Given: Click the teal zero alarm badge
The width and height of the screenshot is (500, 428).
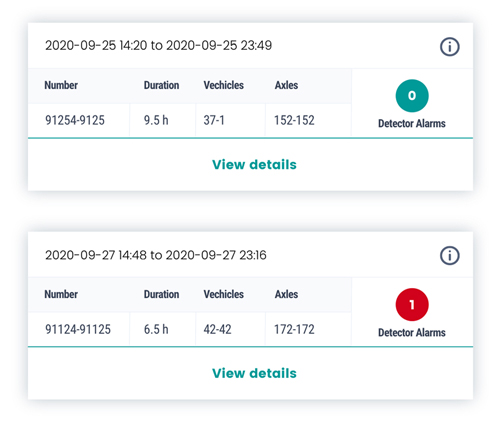Looking at the screenshot, I should tap(412, 96).
